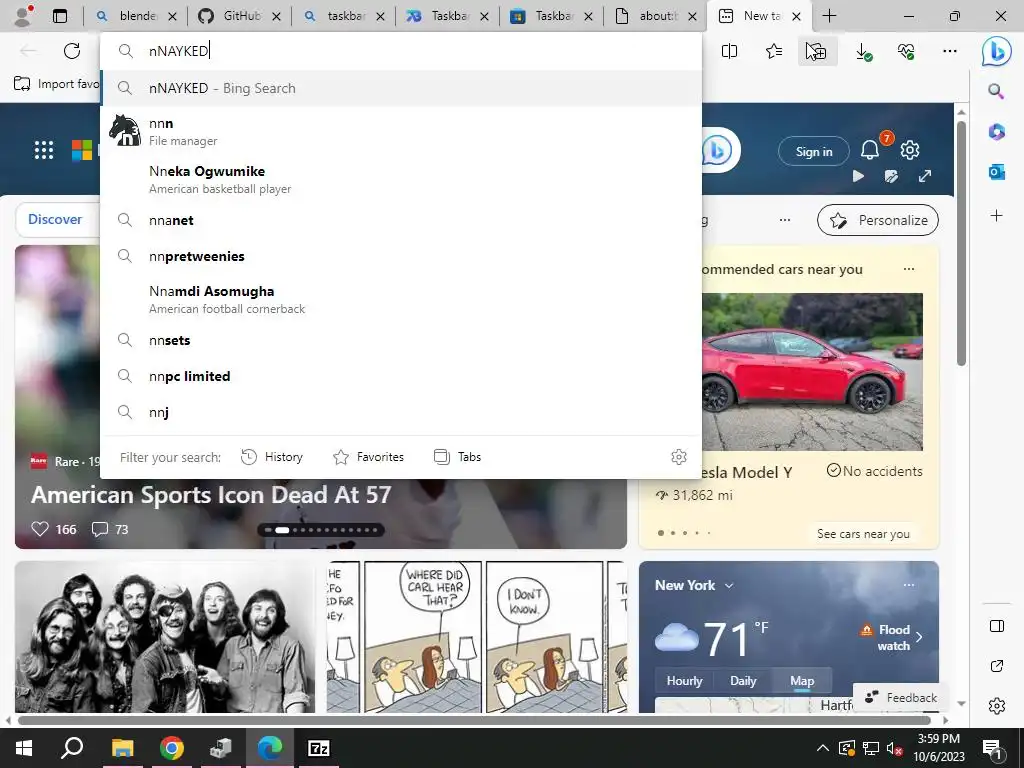Screen dimensions: 1024x768
Task: Play the background video
Action: (x=858, y=176)
